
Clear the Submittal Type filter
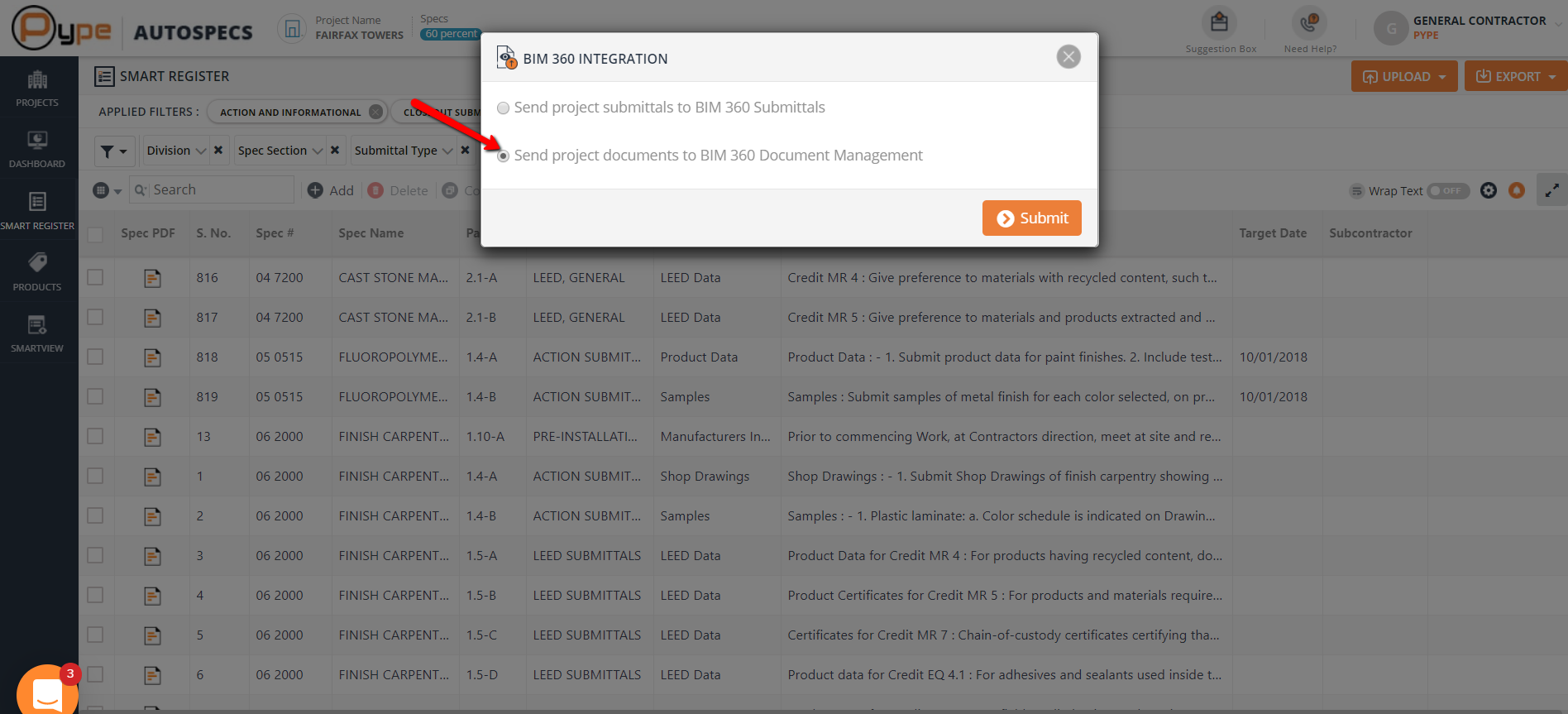pyautogui.click(x=465, y=151)
